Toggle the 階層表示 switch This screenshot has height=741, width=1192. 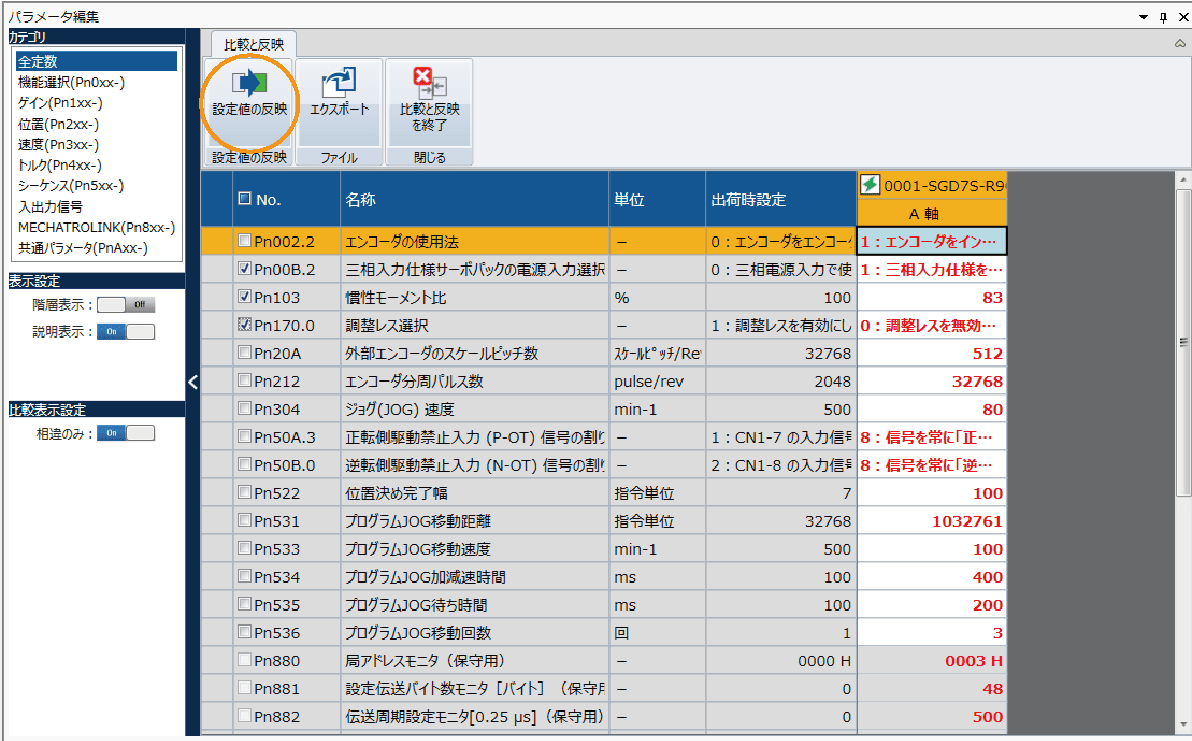pyautogui.click(x=126, y=305)
